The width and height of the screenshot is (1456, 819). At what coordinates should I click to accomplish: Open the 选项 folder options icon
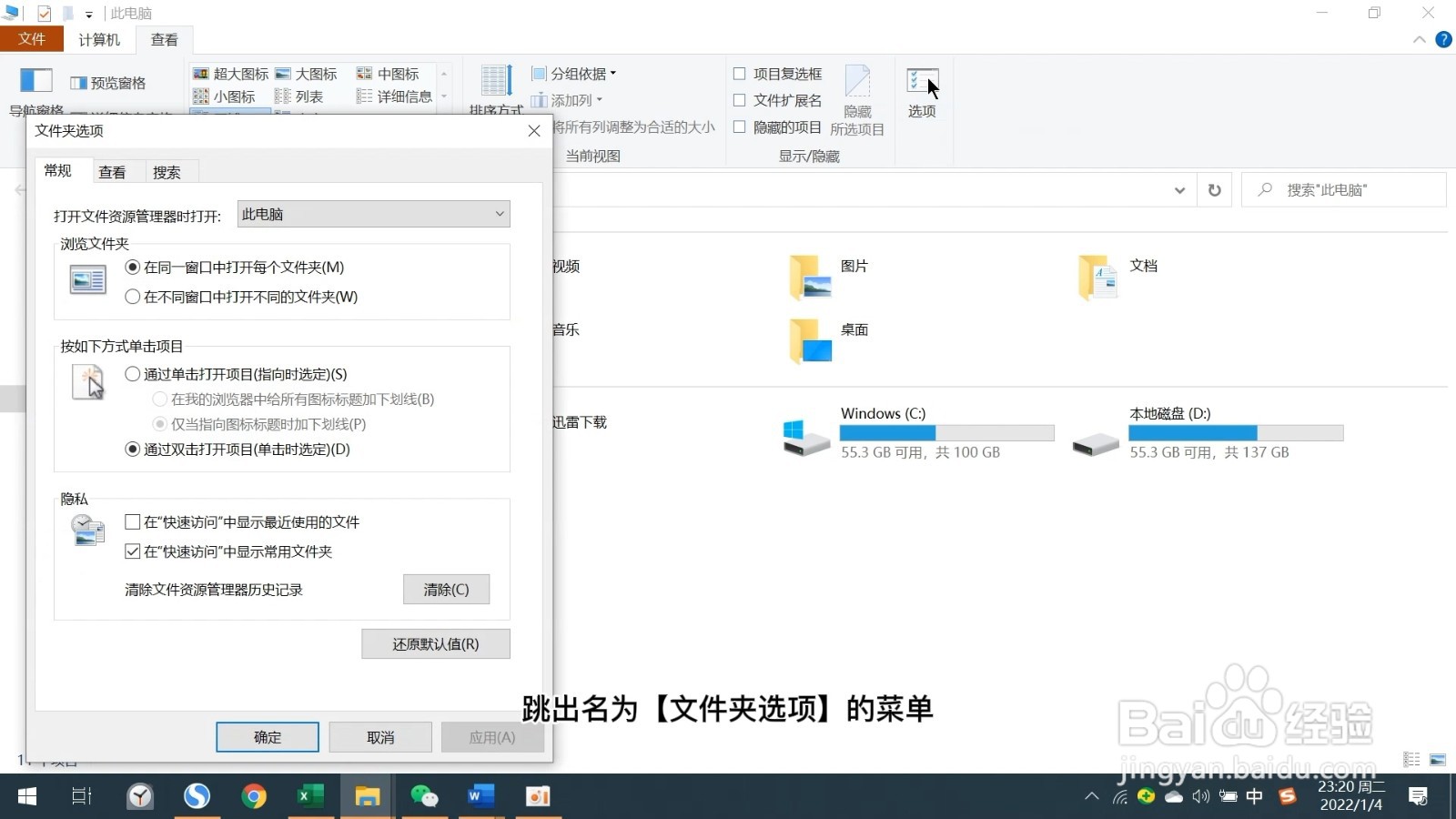pyautogui.click(x=922, y=92)
